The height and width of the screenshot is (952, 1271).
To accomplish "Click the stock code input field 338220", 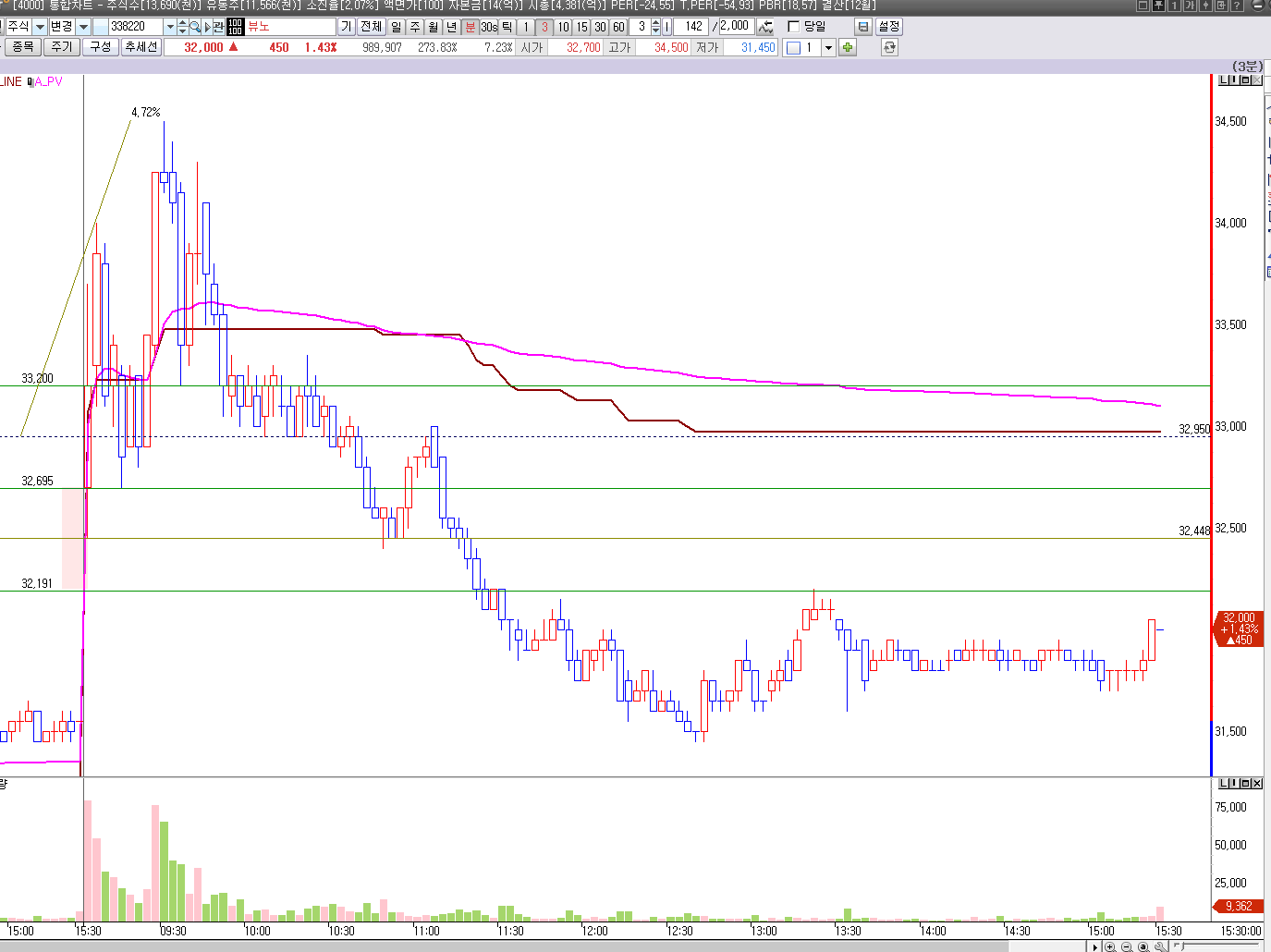I will pyautogui.click(x=137, y=27).
